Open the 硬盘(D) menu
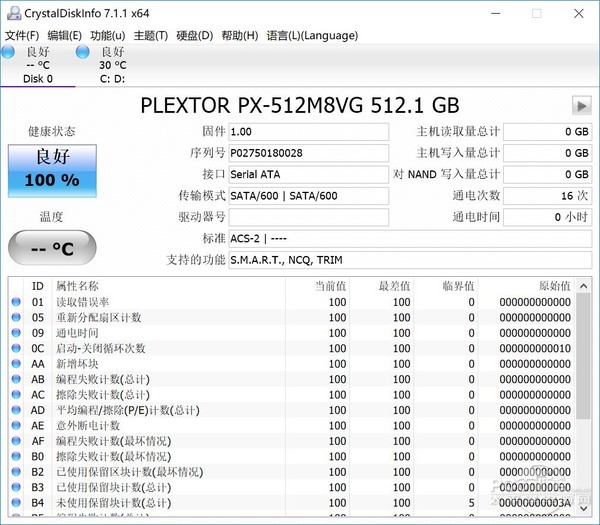 click(x=194, y=36)
